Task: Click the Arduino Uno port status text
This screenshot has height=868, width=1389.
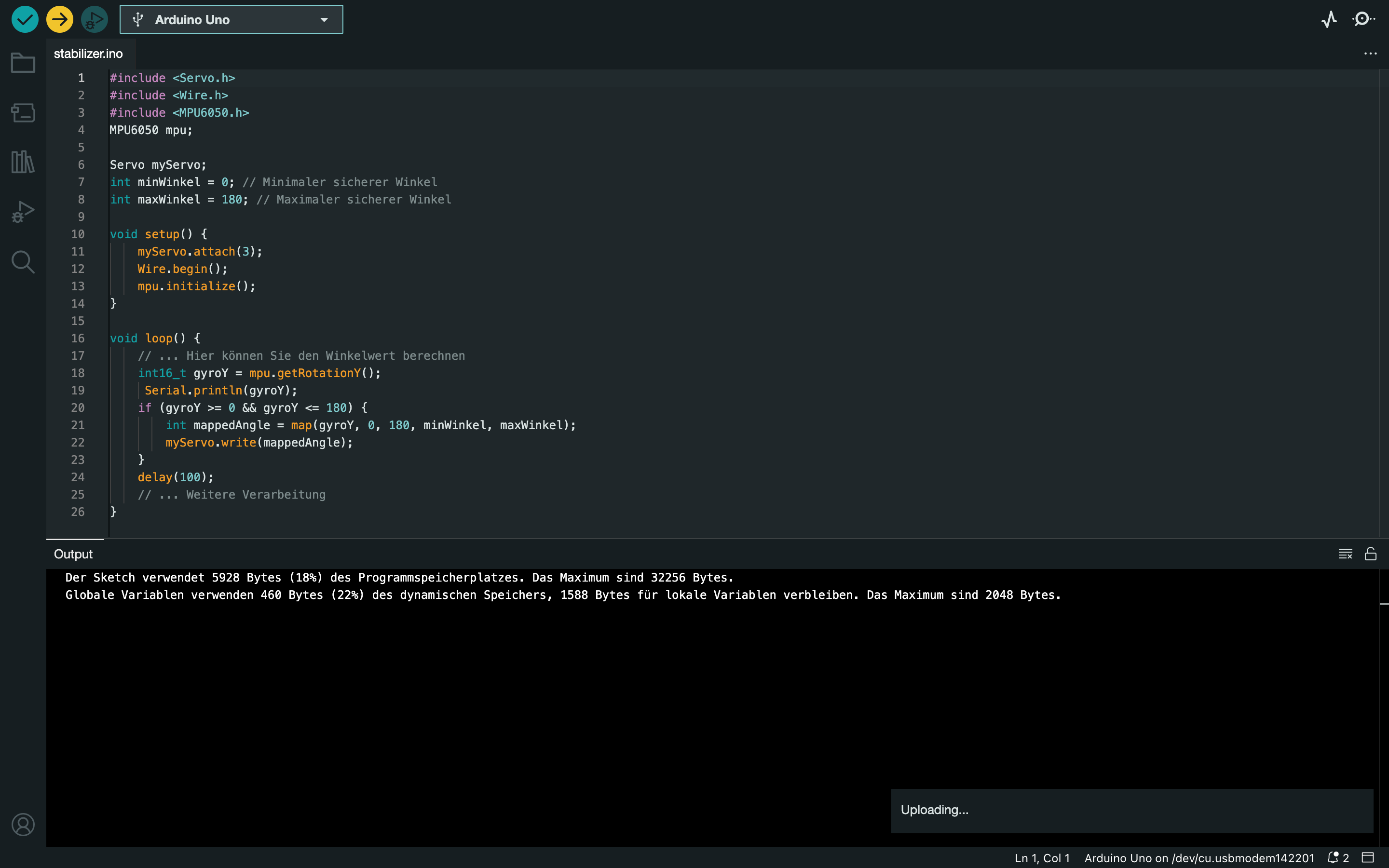Action: 1198,858
